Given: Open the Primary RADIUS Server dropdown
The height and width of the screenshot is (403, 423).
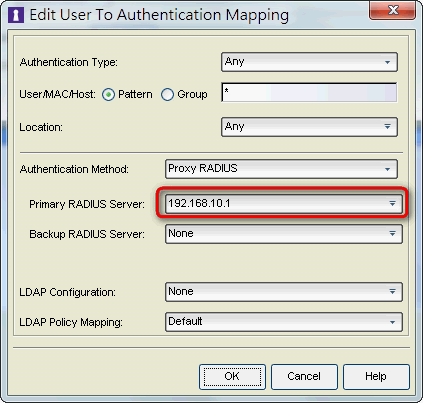Looking at the screenshot, I should coord(284,204).
